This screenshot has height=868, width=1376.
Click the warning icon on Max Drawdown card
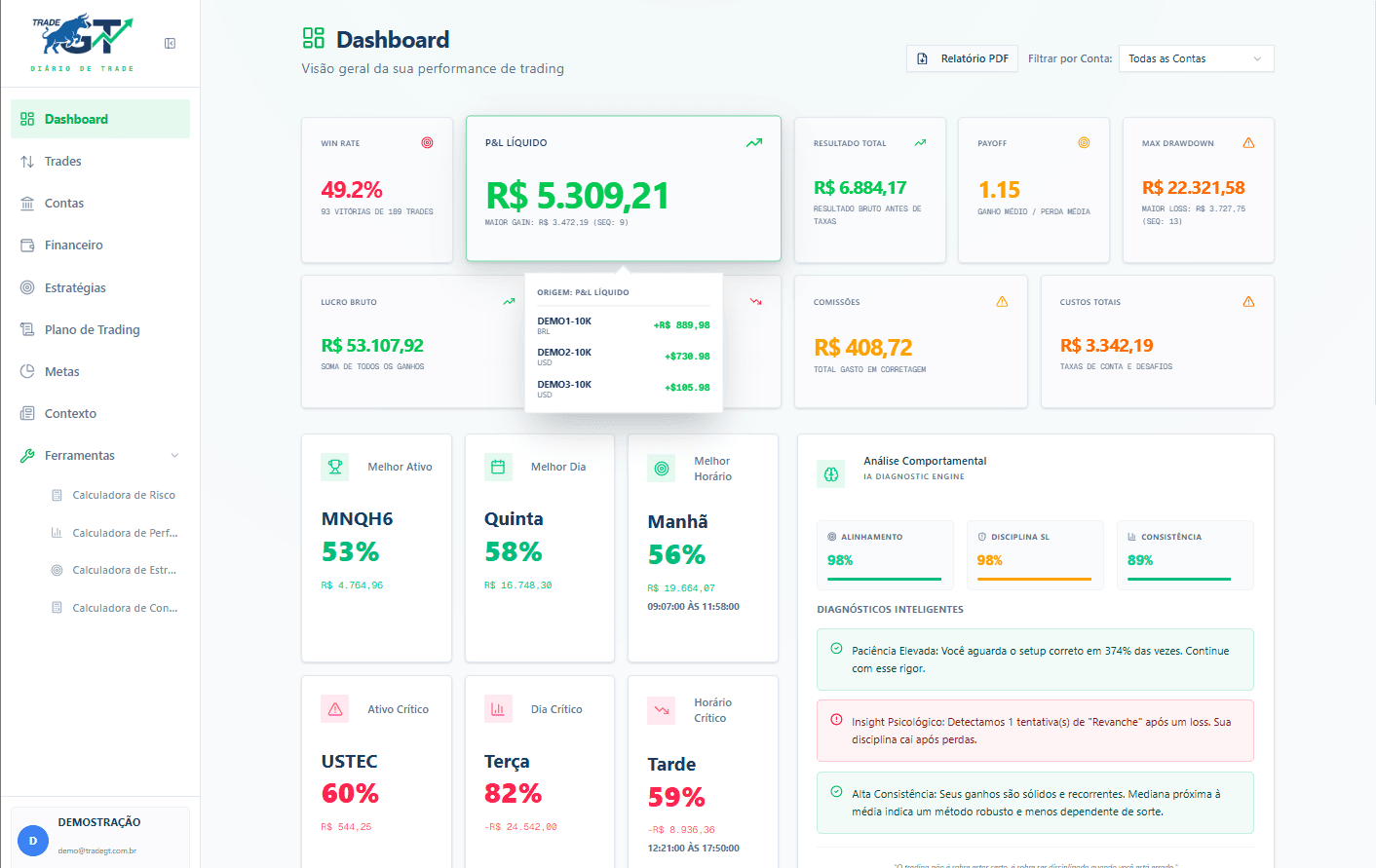pyautogui.click(x=1249, y=142)
